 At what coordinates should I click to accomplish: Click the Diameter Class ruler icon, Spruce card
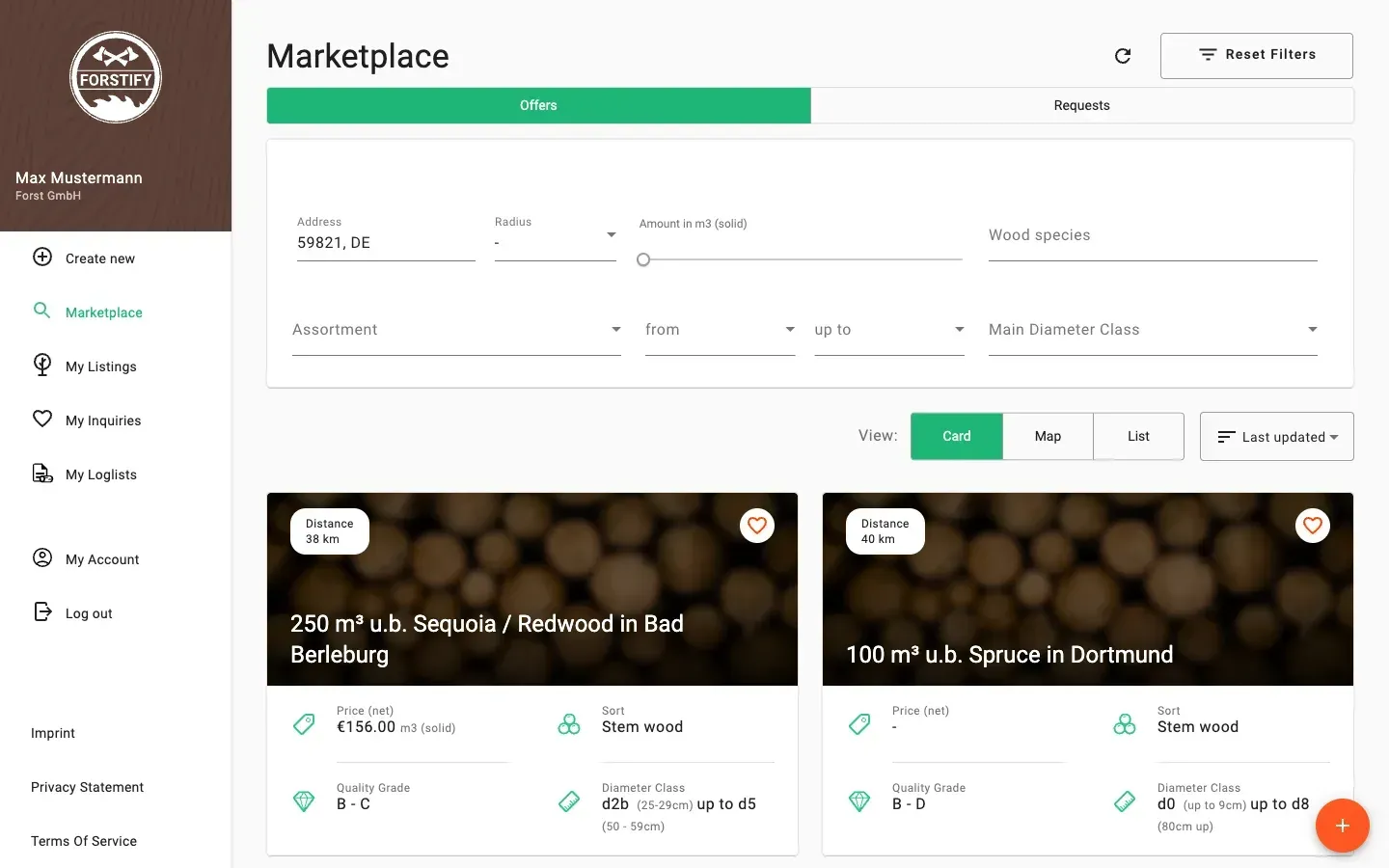pyautogui.click(x=1125, y=801)
